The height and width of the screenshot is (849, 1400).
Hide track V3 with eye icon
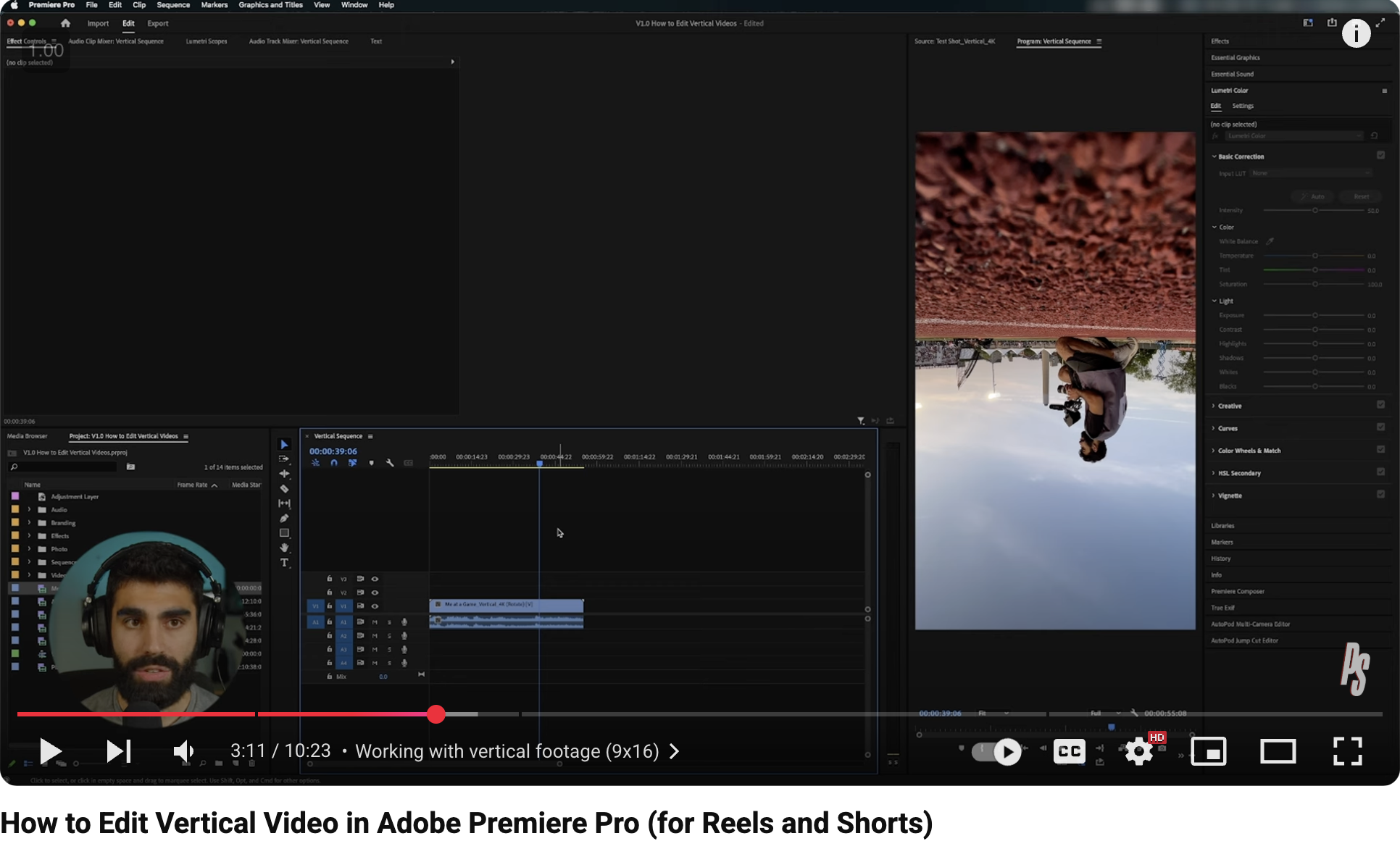[x=375, y=579]
